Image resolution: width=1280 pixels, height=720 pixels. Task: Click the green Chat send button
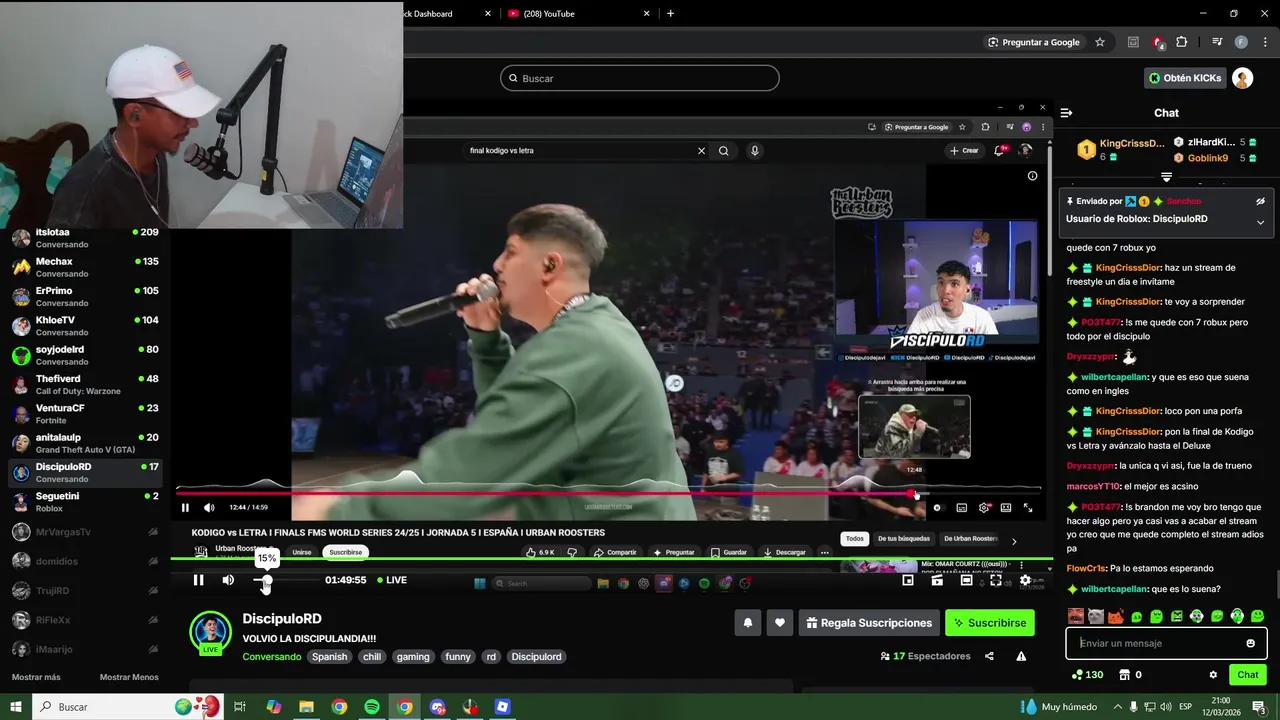coord(1247,675)
